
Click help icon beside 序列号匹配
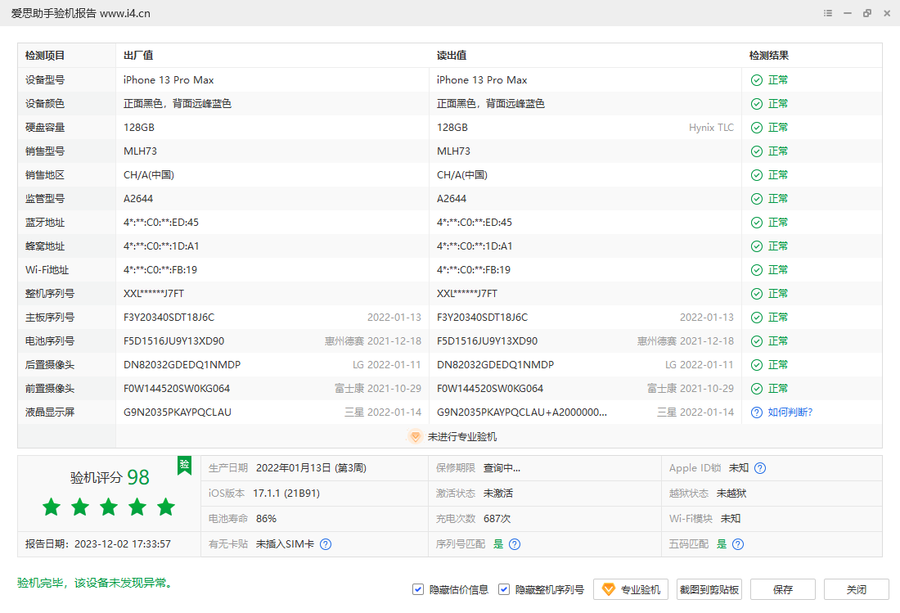click(514, 544)
